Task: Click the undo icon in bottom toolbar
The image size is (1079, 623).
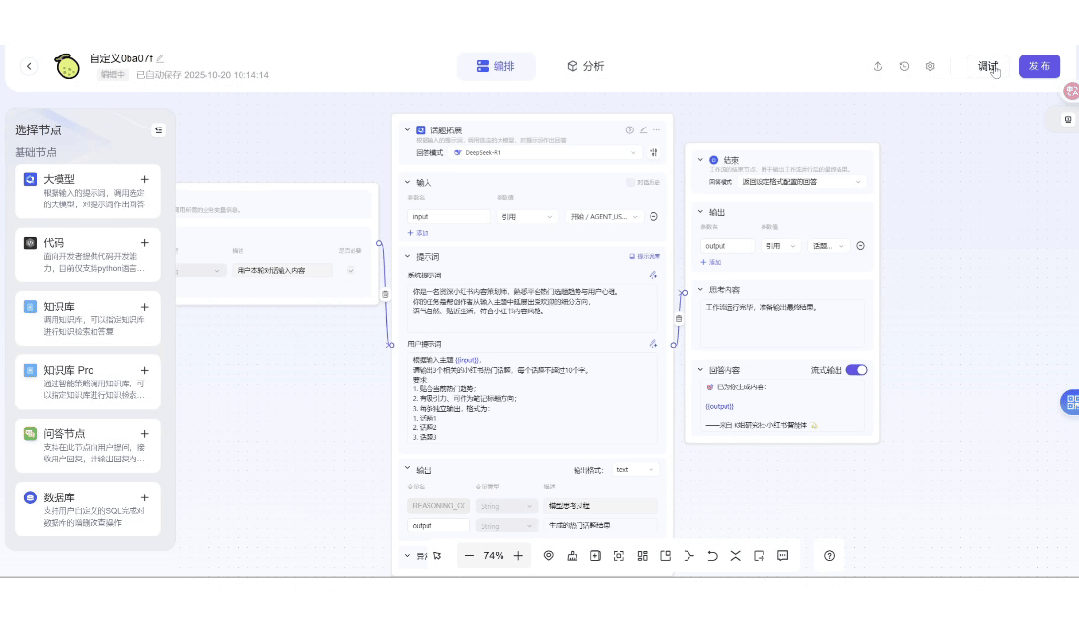Action: [712, 556]
